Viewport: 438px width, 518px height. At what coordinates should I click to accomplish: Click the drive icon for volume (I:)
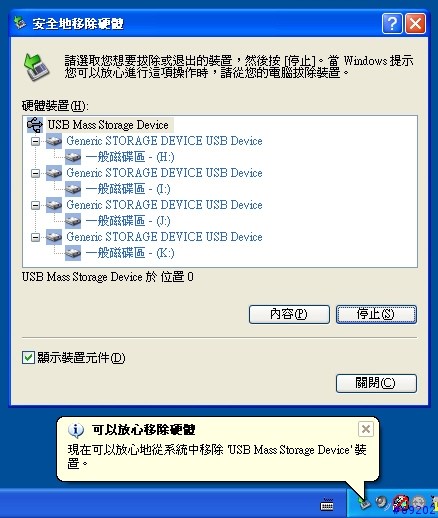coord(73,189)
